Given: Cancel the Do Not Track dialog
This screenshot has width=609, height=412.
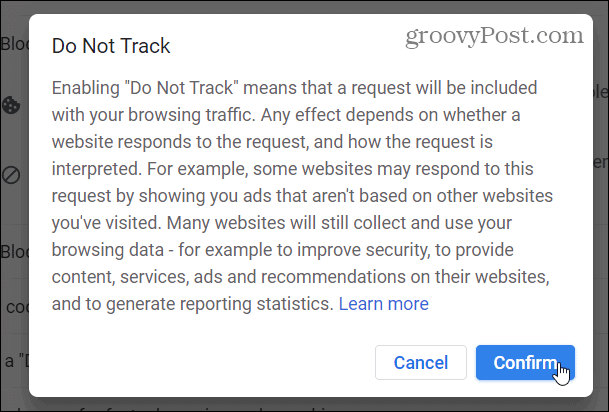Looking at the screenshot, I should click(x=421, y=363).
